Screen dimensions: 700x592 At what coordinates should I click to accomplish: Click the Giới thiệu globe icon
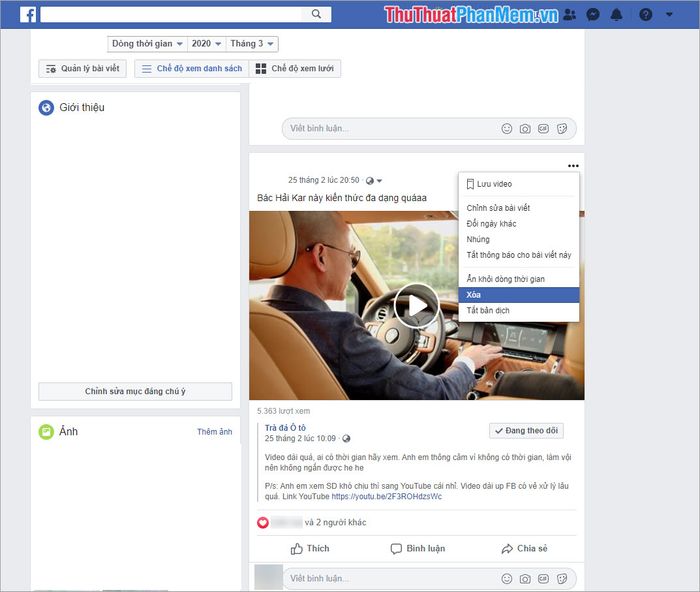pyautogui.click(x=46, y=108)
